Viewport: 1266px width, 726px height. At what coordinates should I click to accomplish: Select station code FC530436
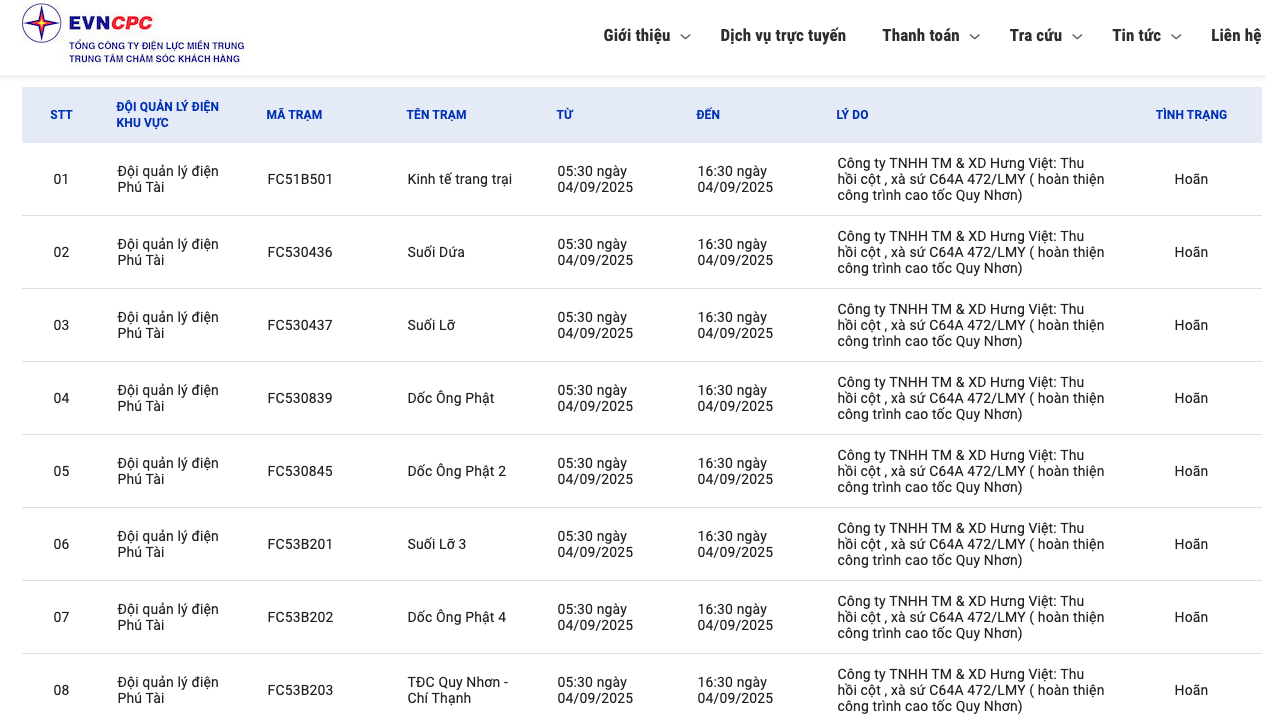300,252
